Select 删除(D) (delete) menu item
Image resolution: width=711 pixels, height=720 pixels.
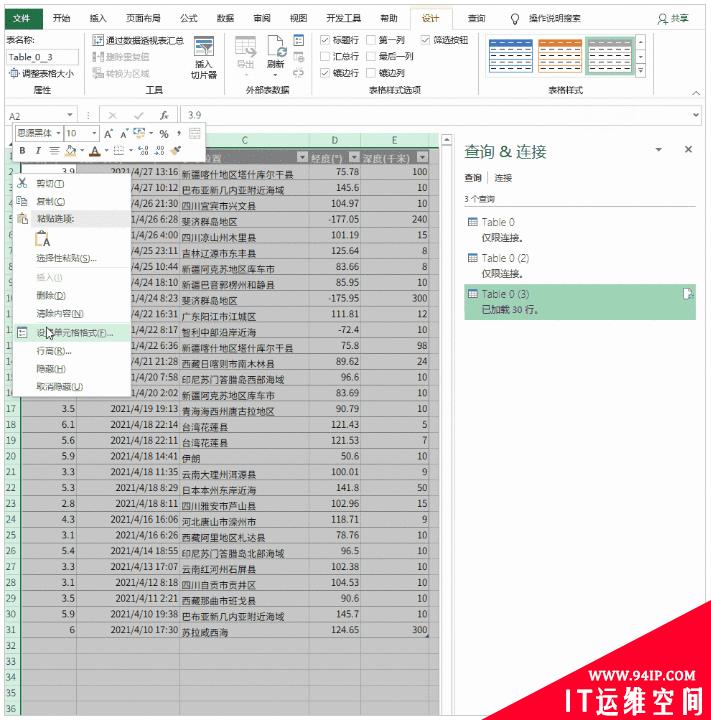(x=72, y=295)
